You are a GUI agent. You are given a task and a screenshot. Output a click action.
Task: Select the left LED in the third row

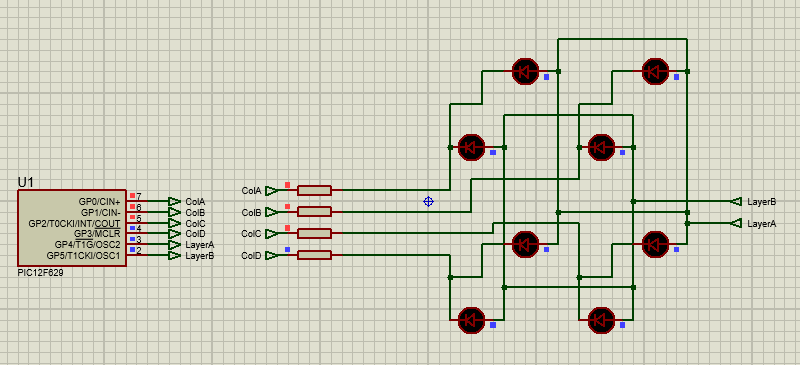tap(525, 245)
